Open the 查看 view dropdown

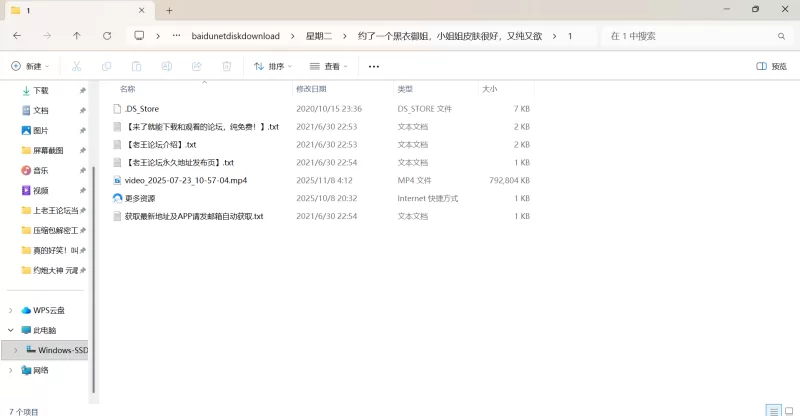[328, 67]
